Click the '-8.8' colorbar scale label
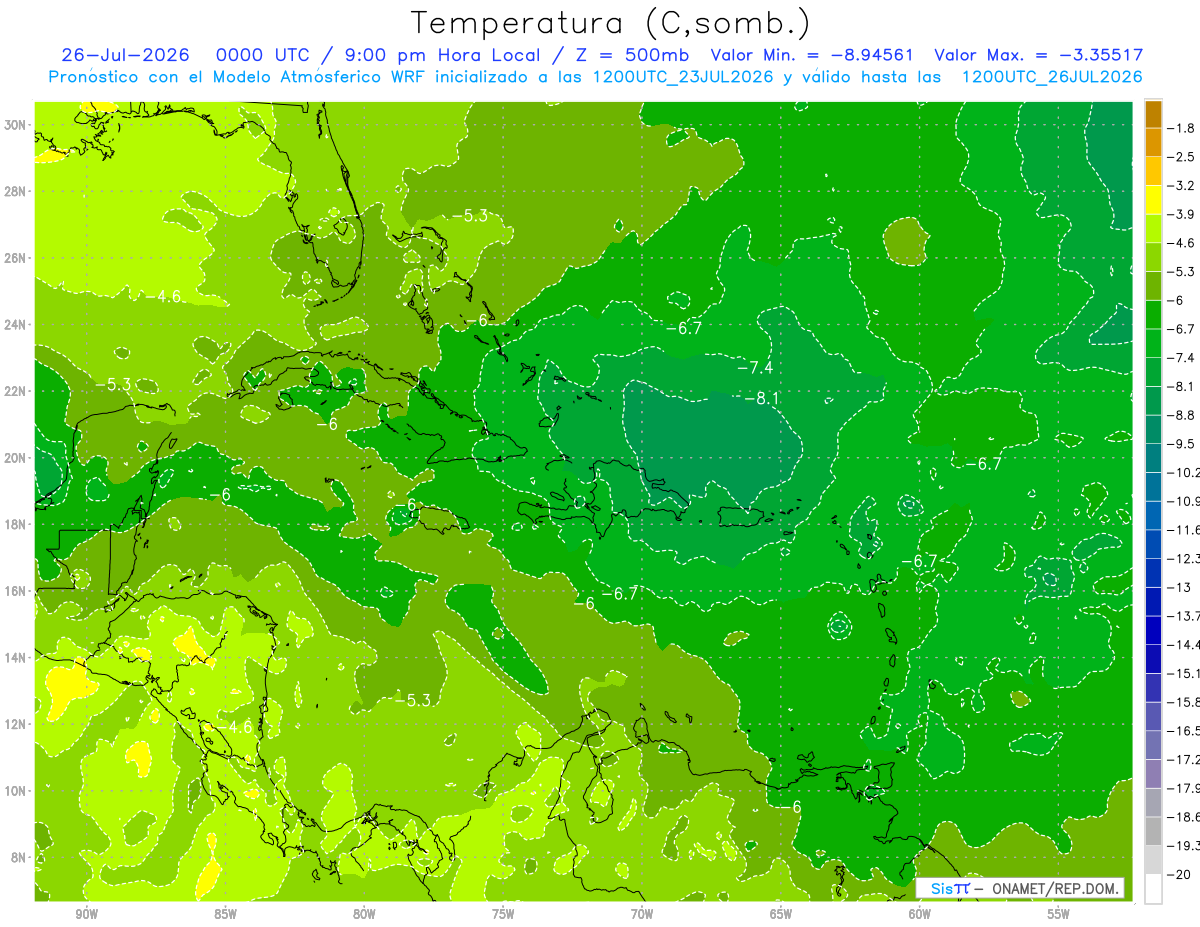The image size is (1200, 927). coord(1183,414)
